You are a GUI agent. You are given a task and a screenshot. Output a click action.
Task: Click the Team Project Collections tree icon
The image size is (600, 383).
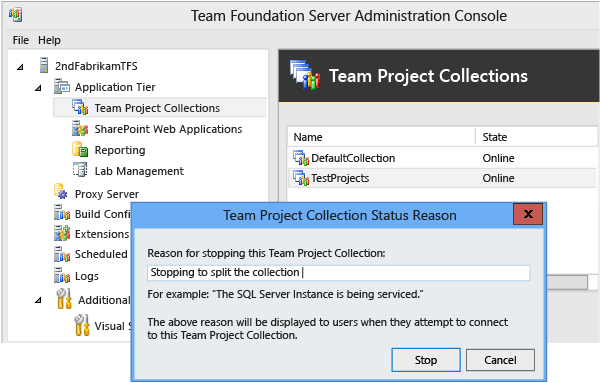pyautogui.click(x=80, y=108)
